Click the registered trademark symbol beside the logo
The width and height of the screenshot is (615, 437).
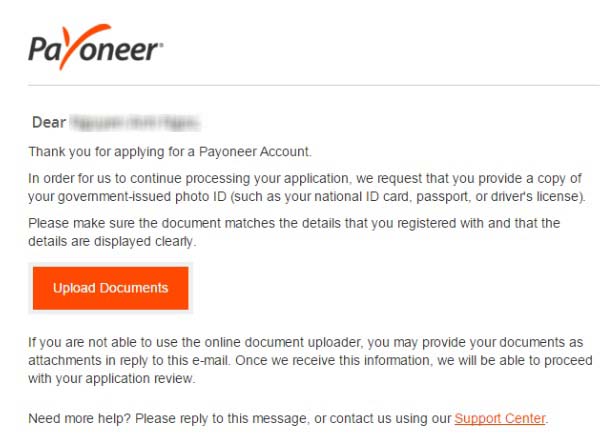pyautogui.click(x=160, y=45)
